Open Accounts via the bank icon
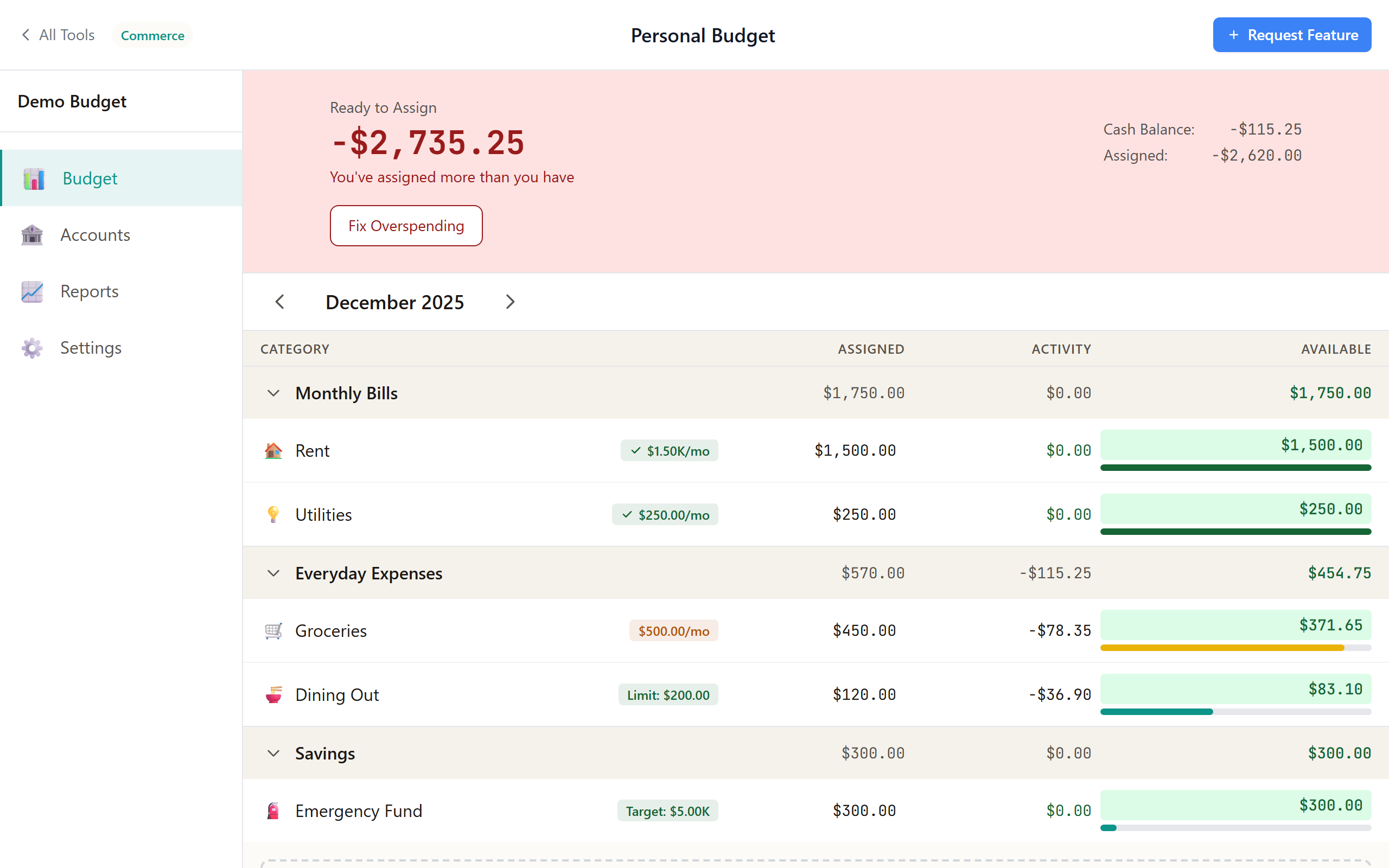The height and width of the screenshot is (868, 1389). [32, 235]
